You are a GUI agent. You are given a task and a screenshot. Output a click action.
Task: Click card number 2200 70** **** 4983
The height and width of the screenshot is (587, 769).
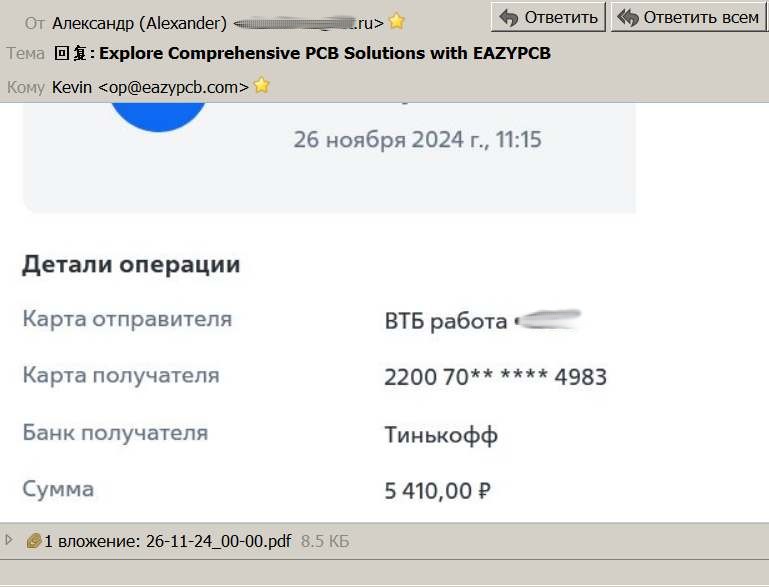tap(495, 377)
